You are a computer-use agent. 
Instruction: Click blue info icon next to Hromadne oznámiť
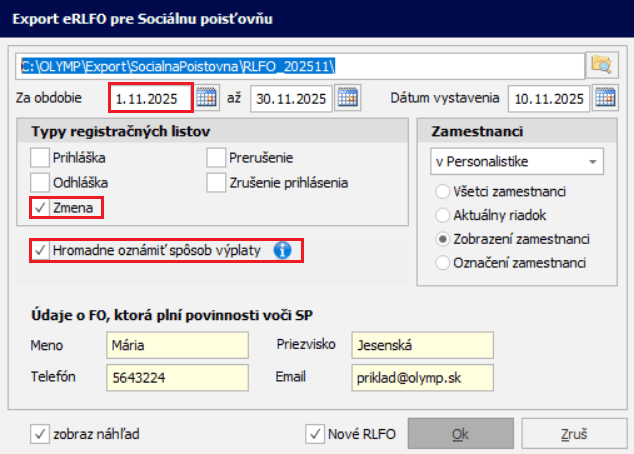[x=282, y=251]
